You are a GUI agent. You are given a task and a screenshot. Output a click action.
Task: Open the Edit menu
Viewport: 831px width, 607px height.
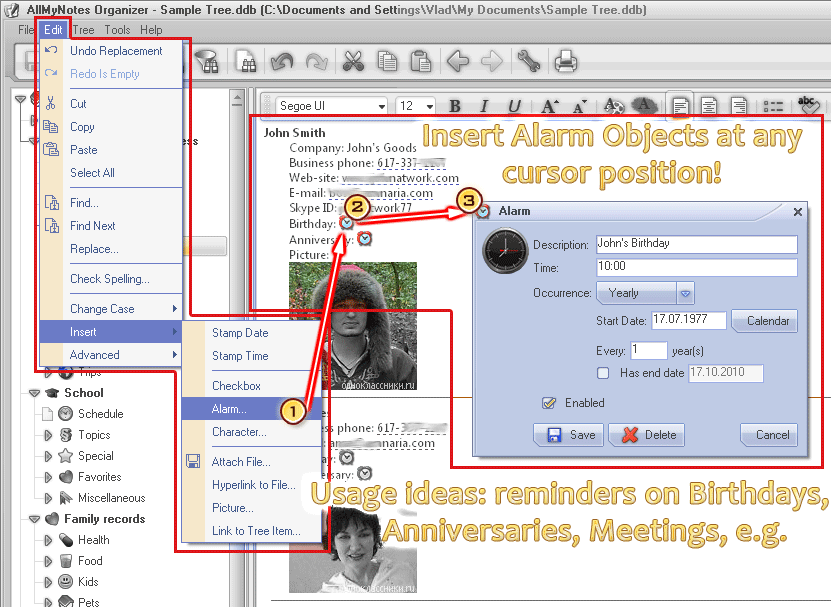click(x=53, y=30)
